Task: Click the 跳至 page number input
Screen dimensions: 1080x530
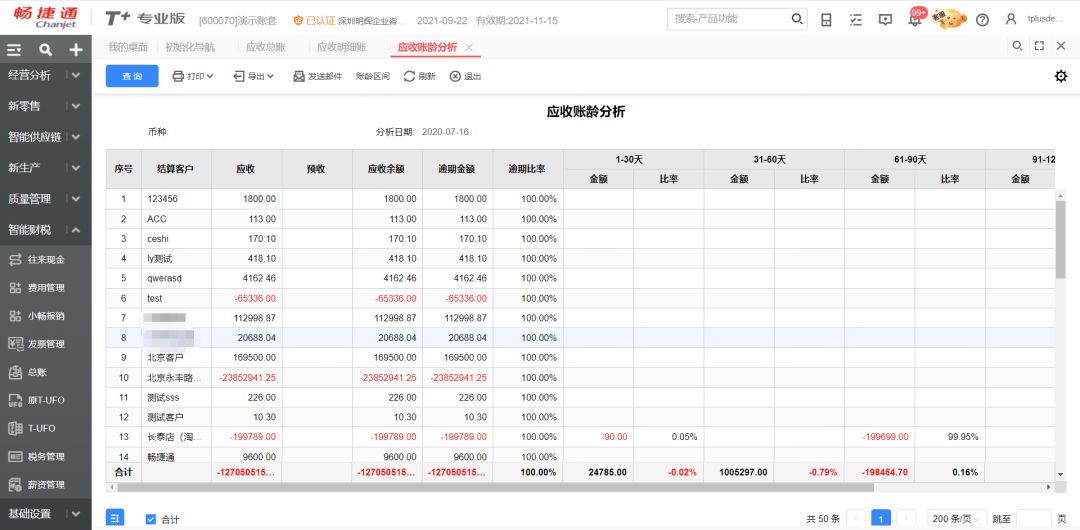Action: coord(1034,518)
